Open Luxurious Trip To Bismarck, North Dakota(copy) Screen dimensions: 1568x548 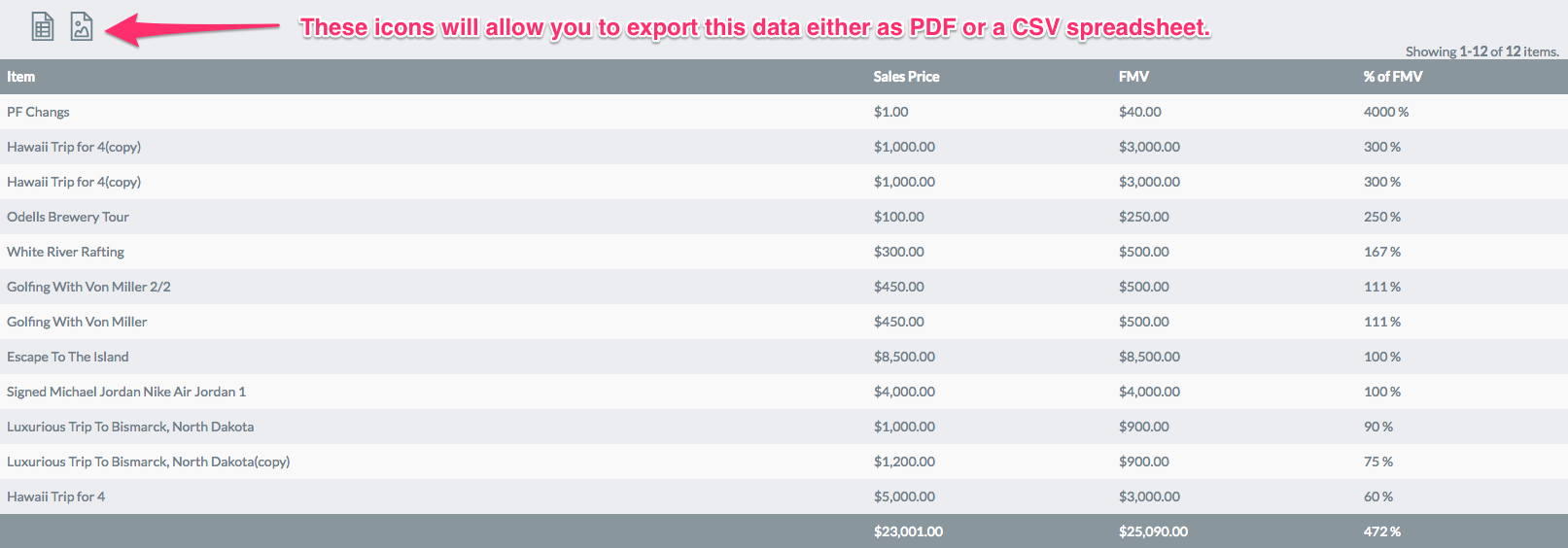(x=149, y=462)
